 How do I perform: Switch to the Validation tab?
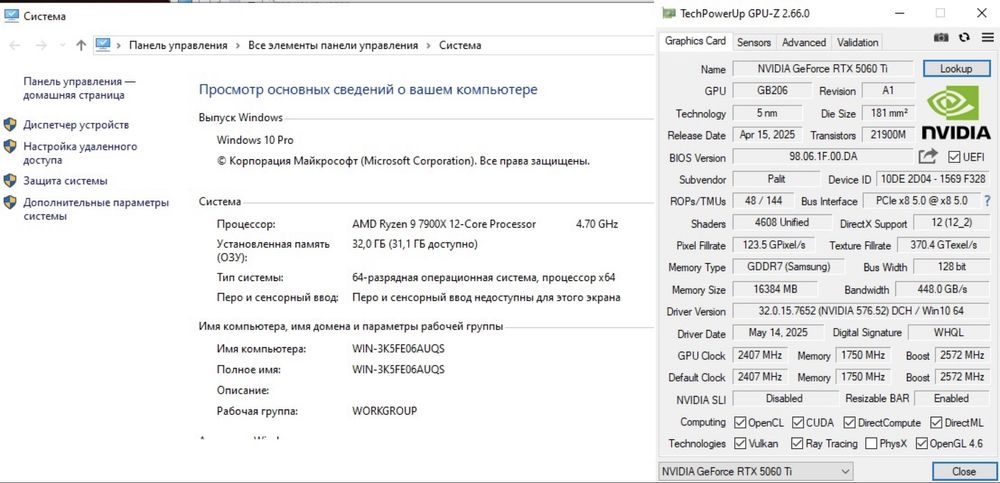858,42
